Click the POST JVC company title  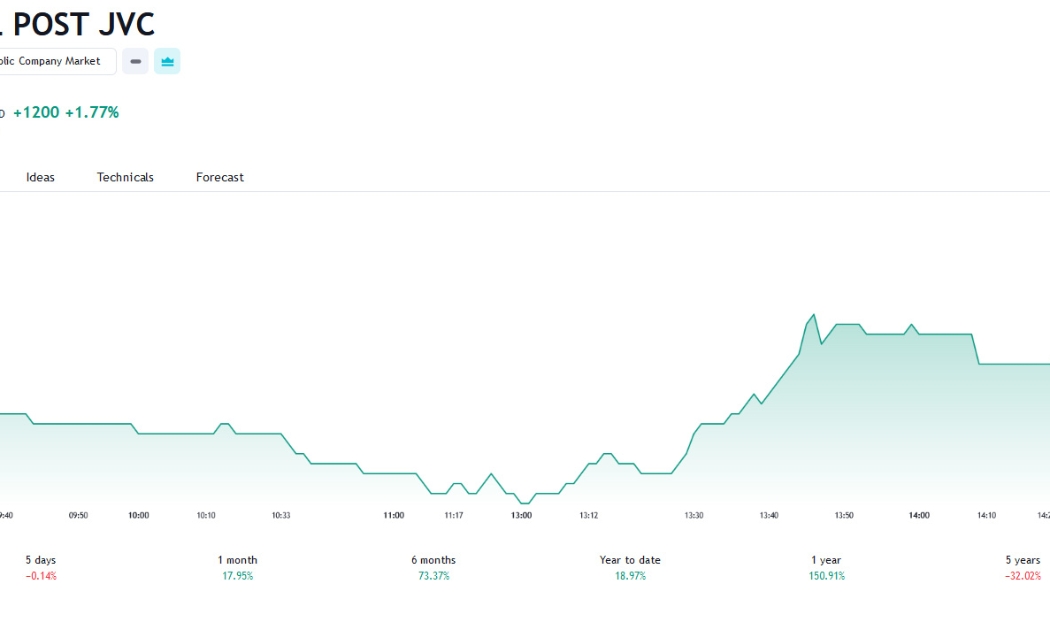pyautogui.click(x=84, y=24)
